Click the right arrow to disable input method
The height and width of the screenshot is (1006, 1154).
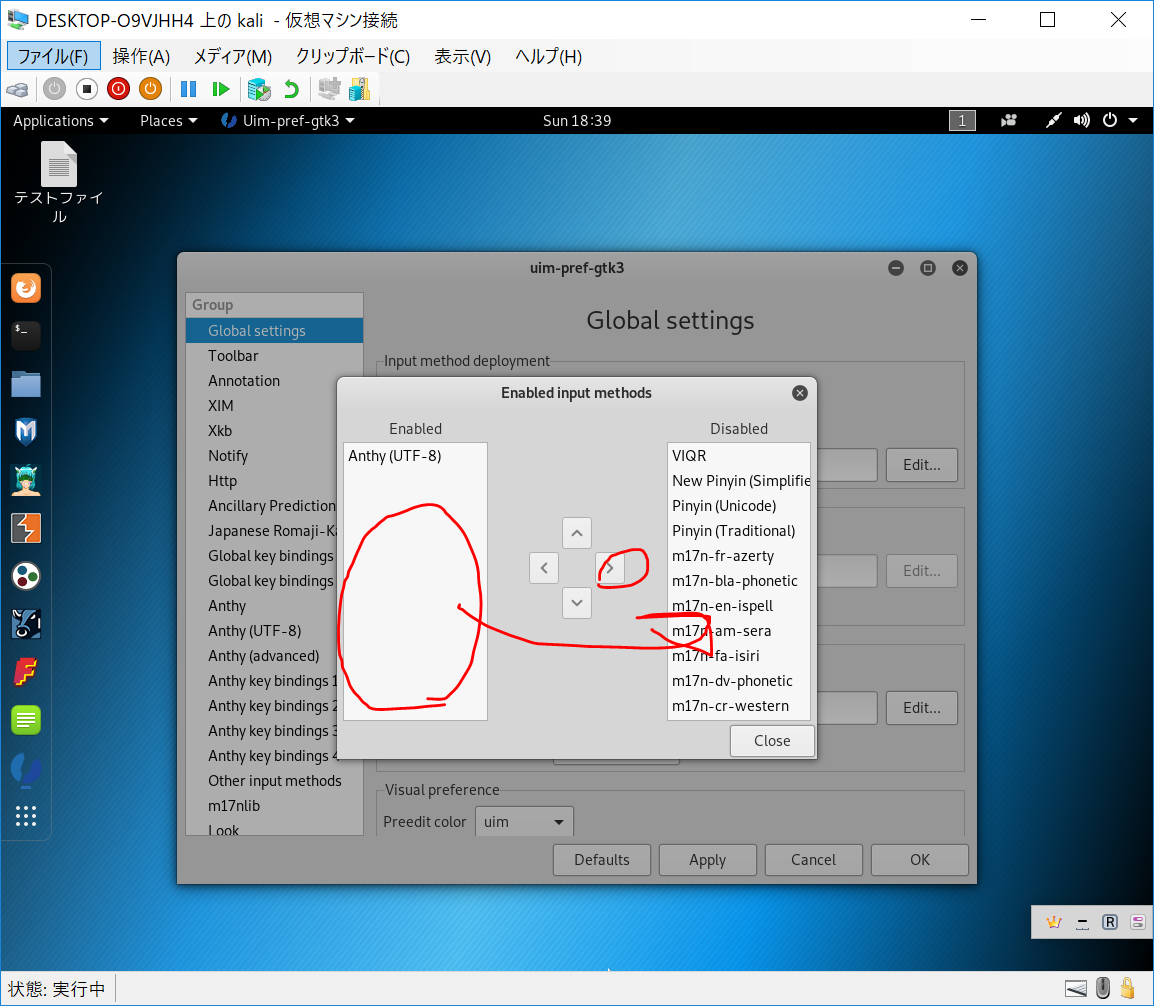pos(610,568)
